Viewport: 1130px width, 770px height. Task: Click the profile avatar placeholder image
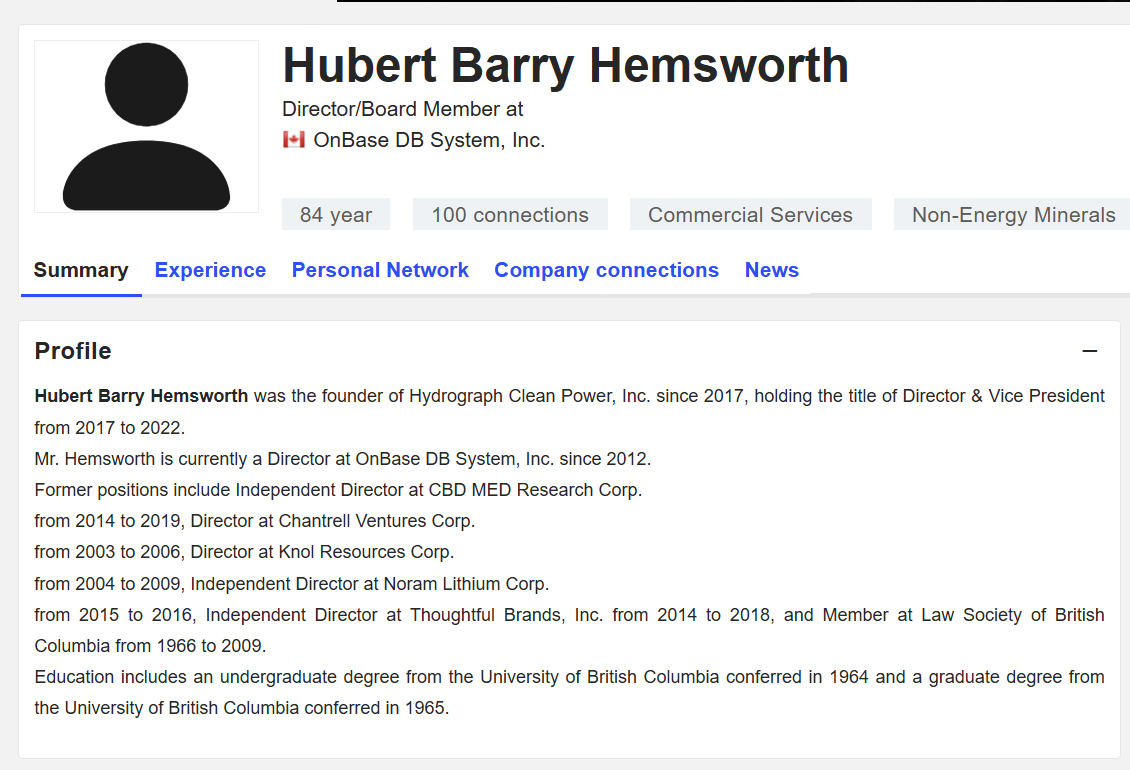[146, 126]
